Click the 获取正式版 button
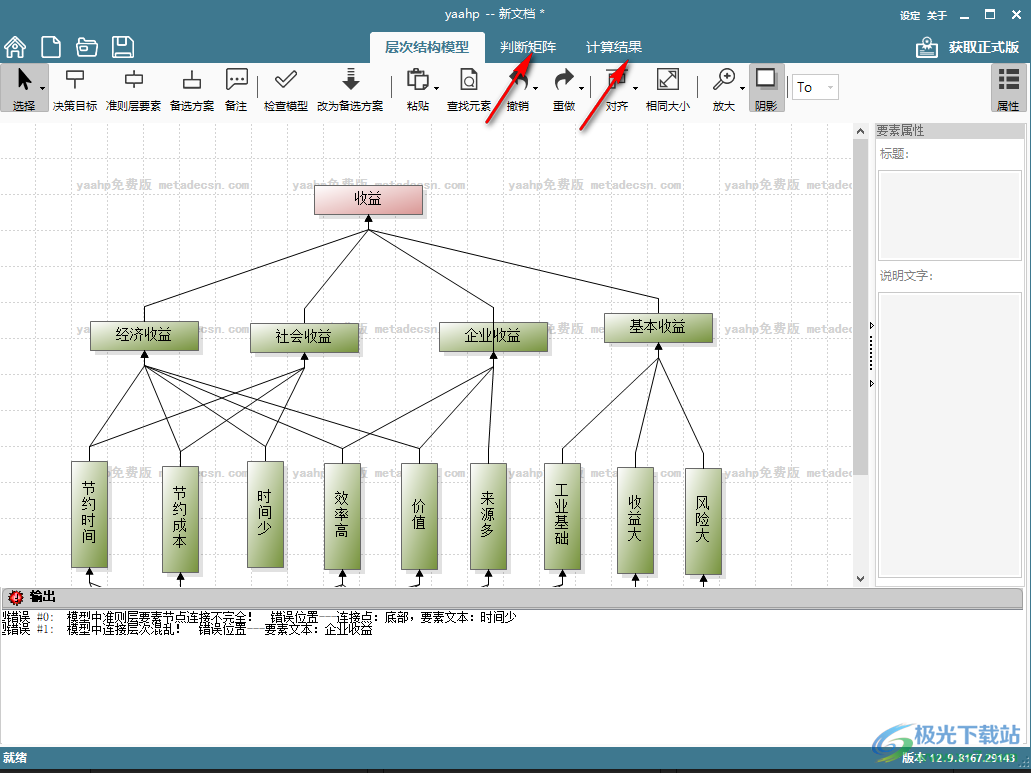The image size is (1031, 773). pyautogui.click(x=969, y=47)
